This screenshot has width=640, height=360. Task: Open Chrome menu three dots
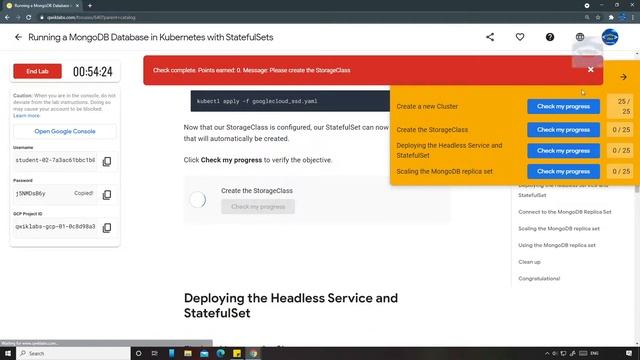click(x=633, y=18)
